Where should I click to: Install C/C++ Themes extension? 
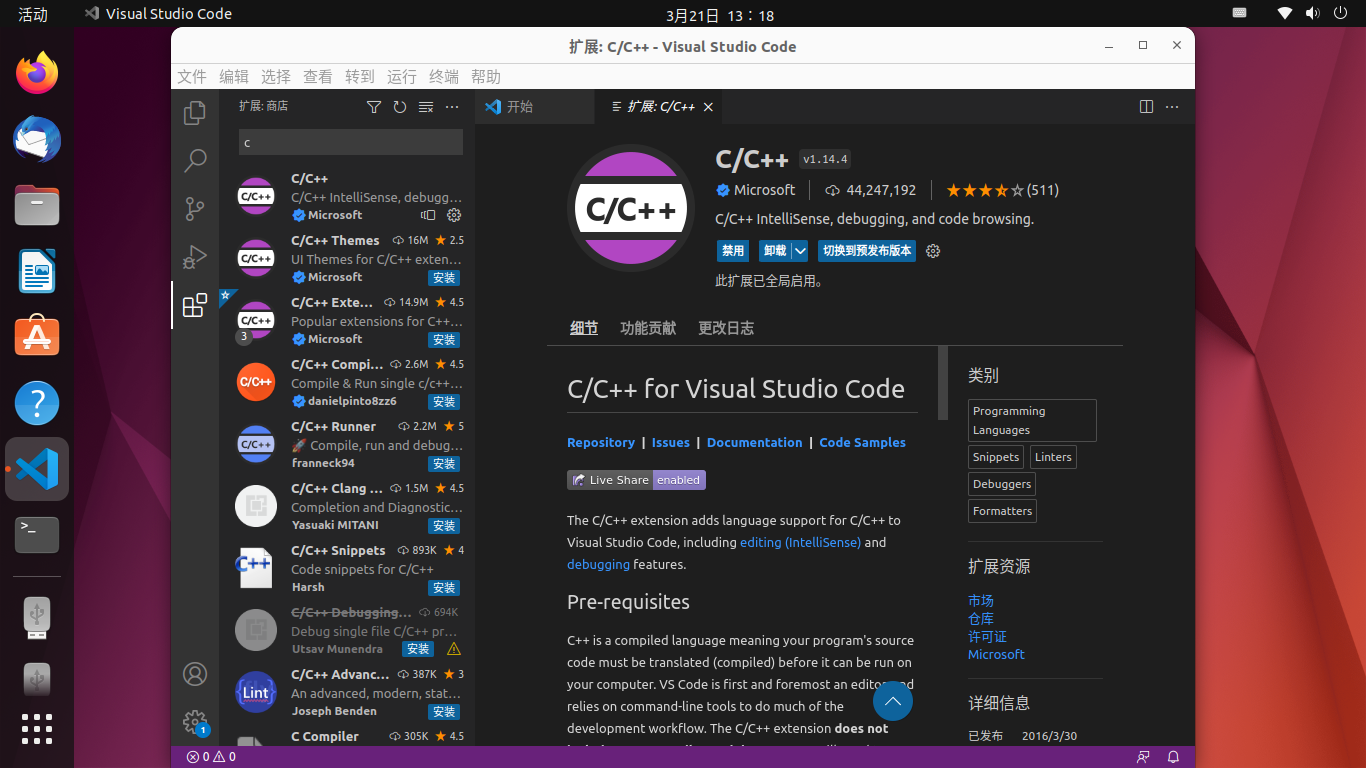(x=444, y=278)
